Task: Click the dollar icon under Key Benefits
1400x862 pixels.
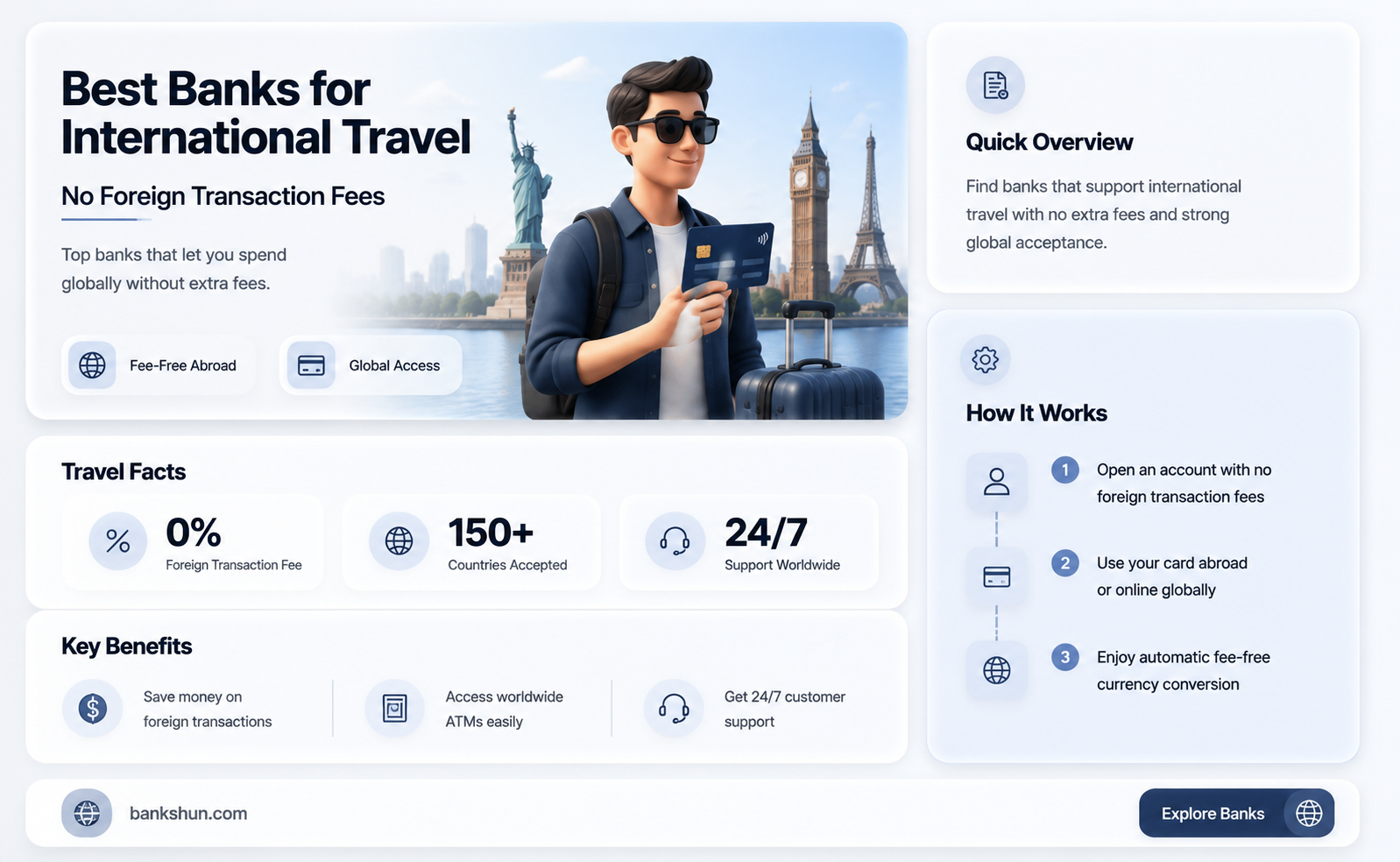Action: 92,708
